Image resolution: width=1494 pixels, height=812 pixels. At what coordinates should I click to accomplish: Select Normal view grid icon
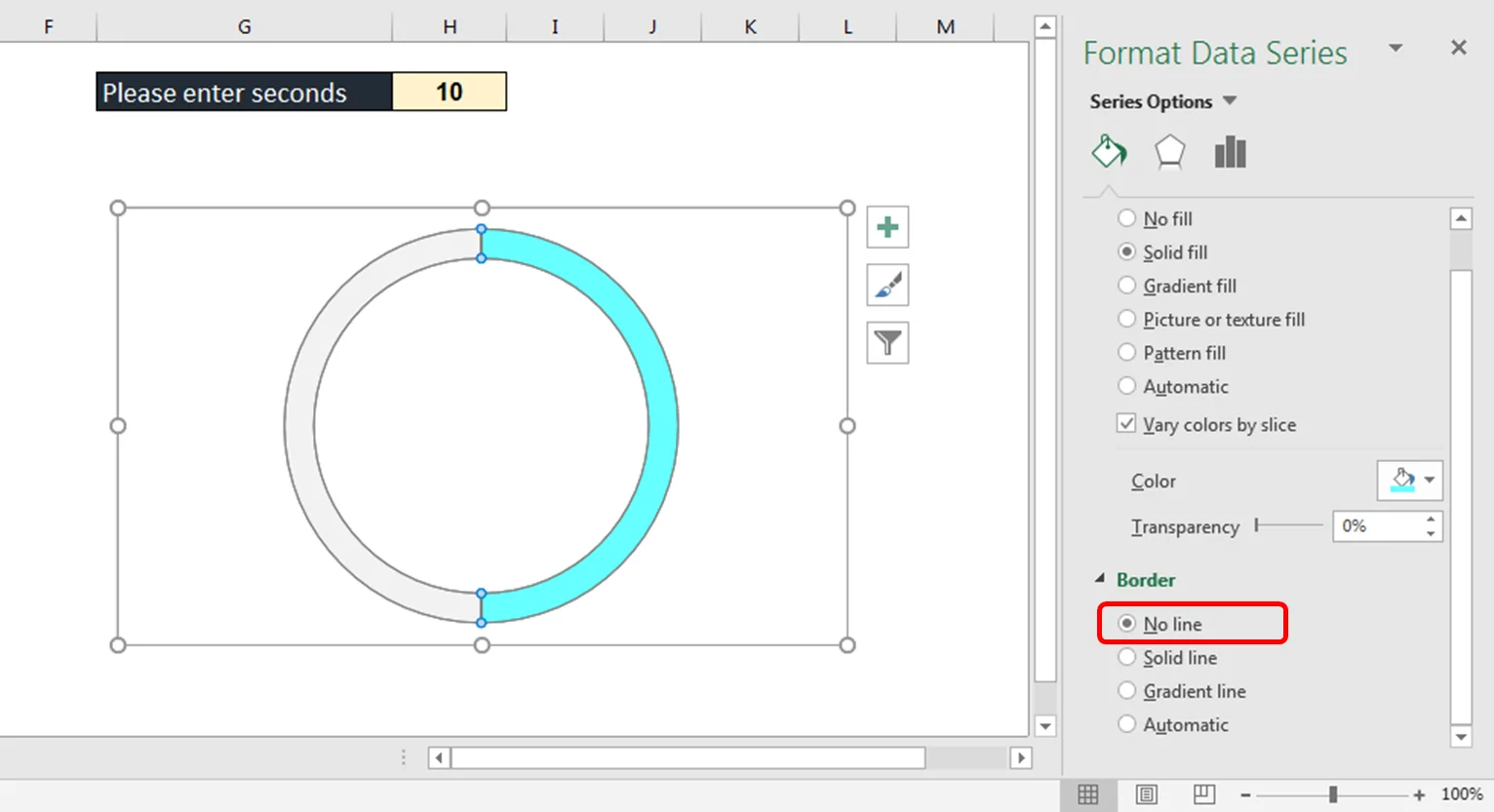1088,794
